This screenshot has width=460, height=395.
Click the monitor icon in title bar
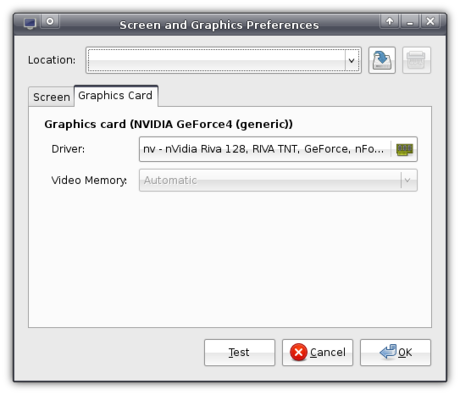click(x=30, y=23)
